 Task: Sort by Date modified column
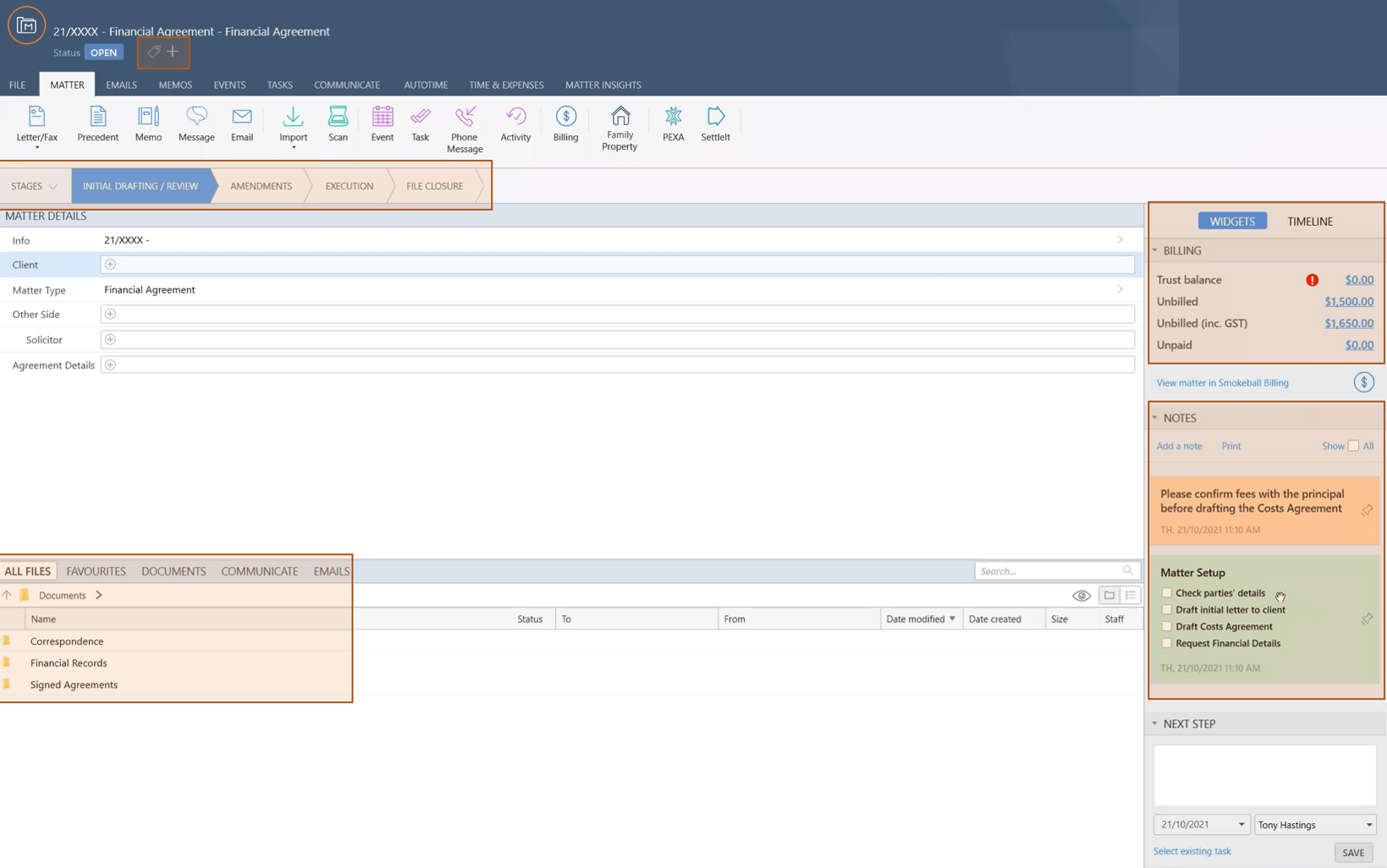(x=921, y=618)
